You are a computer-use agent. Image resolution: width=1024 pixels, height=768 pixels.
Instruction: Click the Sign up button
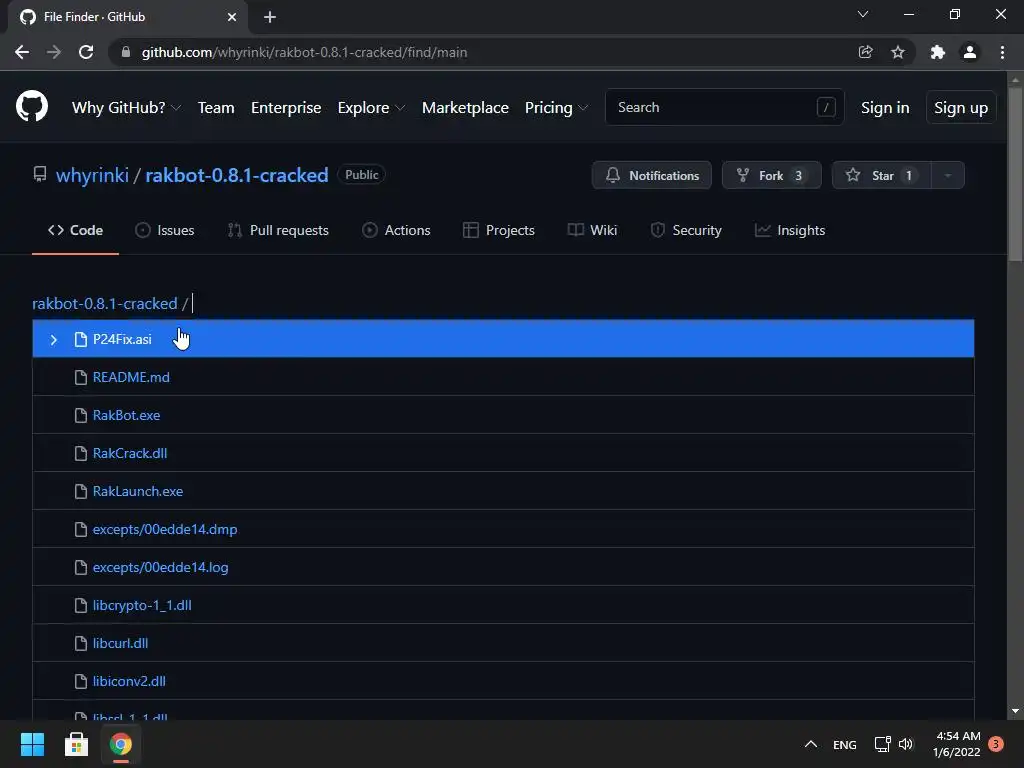961,108
